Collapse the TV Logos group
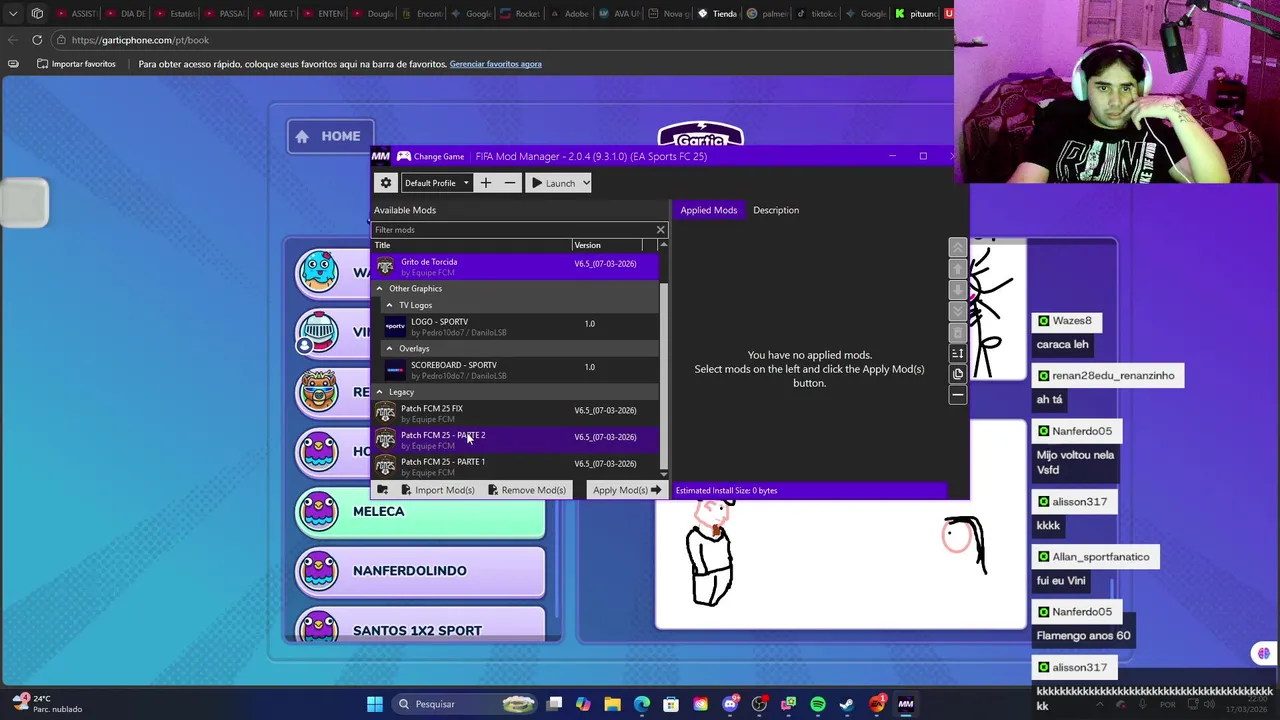 tap(389, 305)
